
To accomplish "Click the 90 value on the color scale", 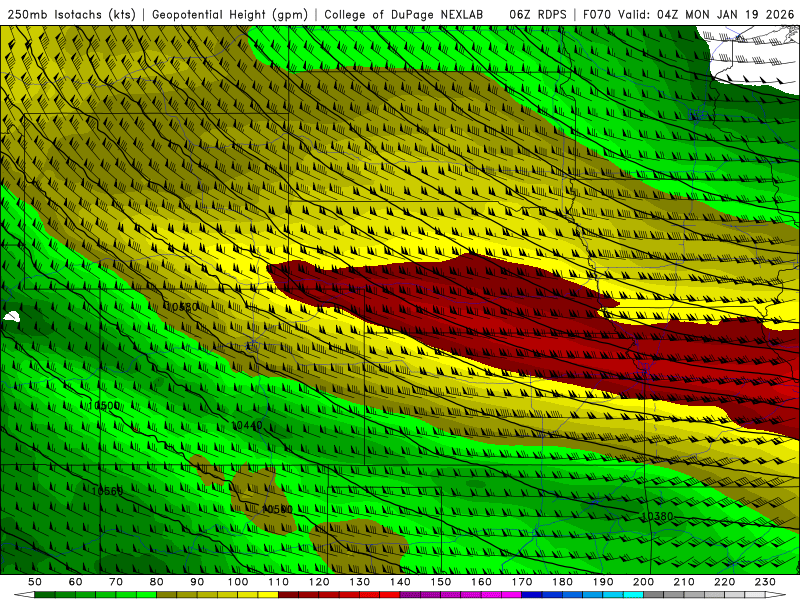I will point(197,582).
